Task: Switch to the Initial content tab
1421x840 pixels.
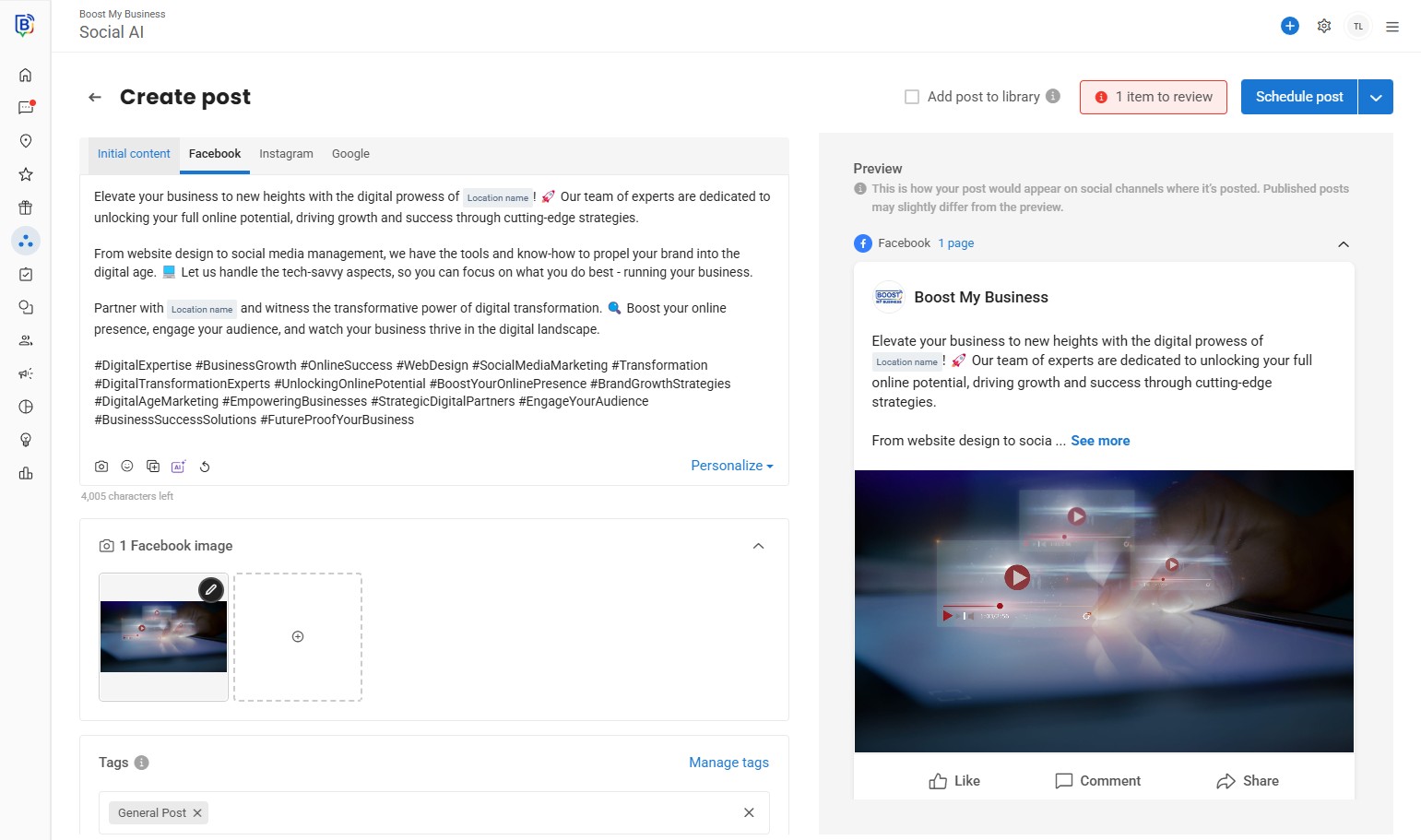Action: pos(134,154)
